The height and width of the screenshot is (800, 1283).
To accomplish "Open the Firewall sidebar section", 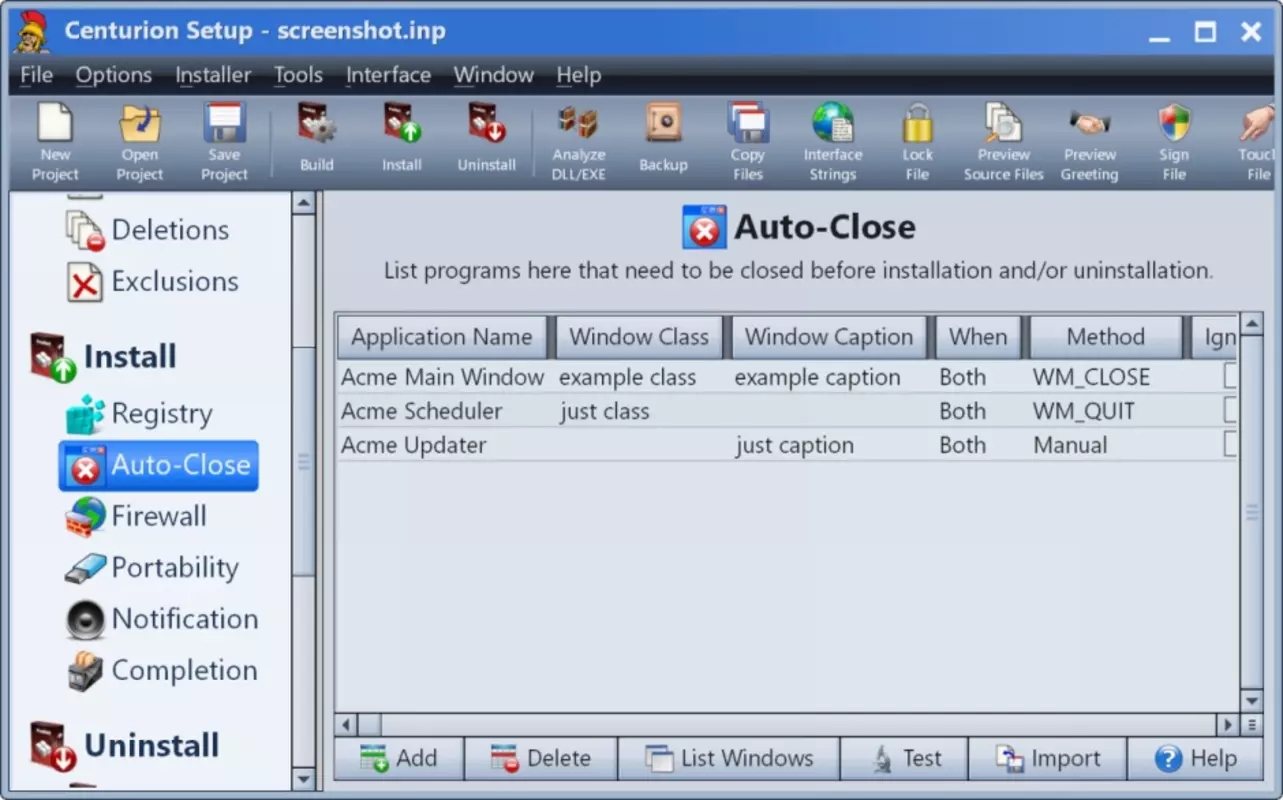I will [x=135, y=517].
